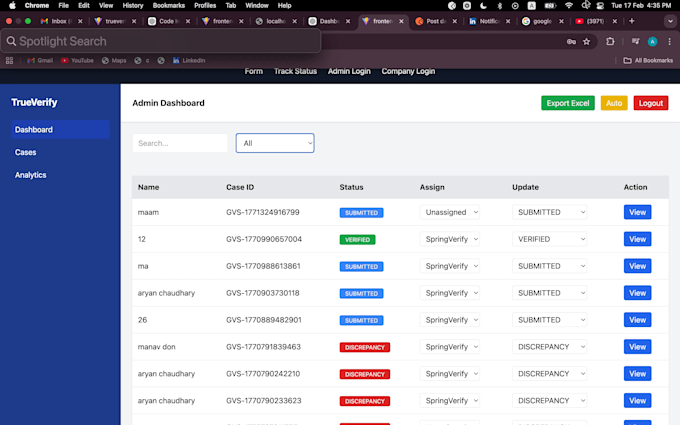Close the Inbox Gmail tab
The image size is (680, 425).
tap(80, 21)
